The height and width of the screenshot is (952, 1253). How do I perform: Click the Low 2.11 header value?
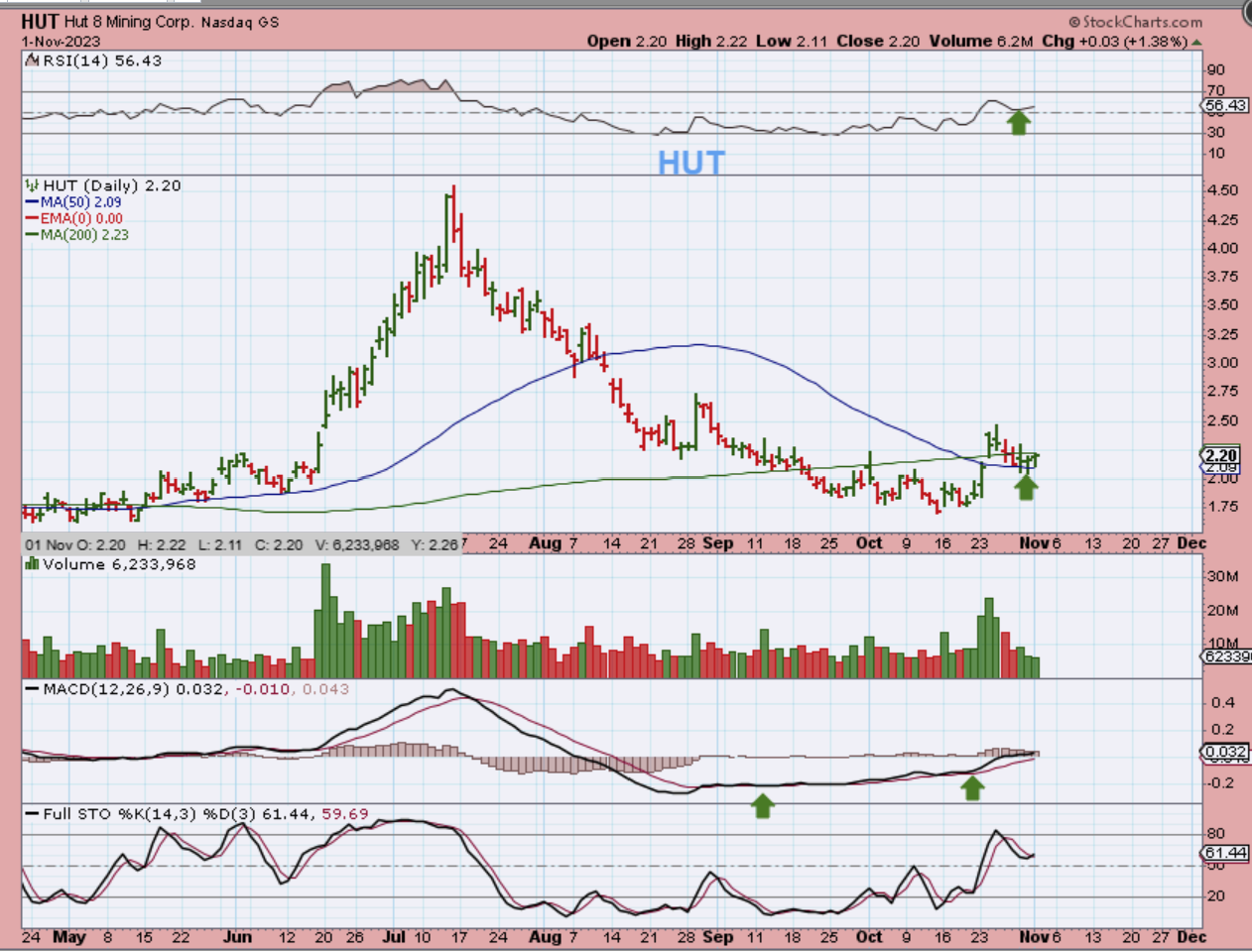pos(791,41)
